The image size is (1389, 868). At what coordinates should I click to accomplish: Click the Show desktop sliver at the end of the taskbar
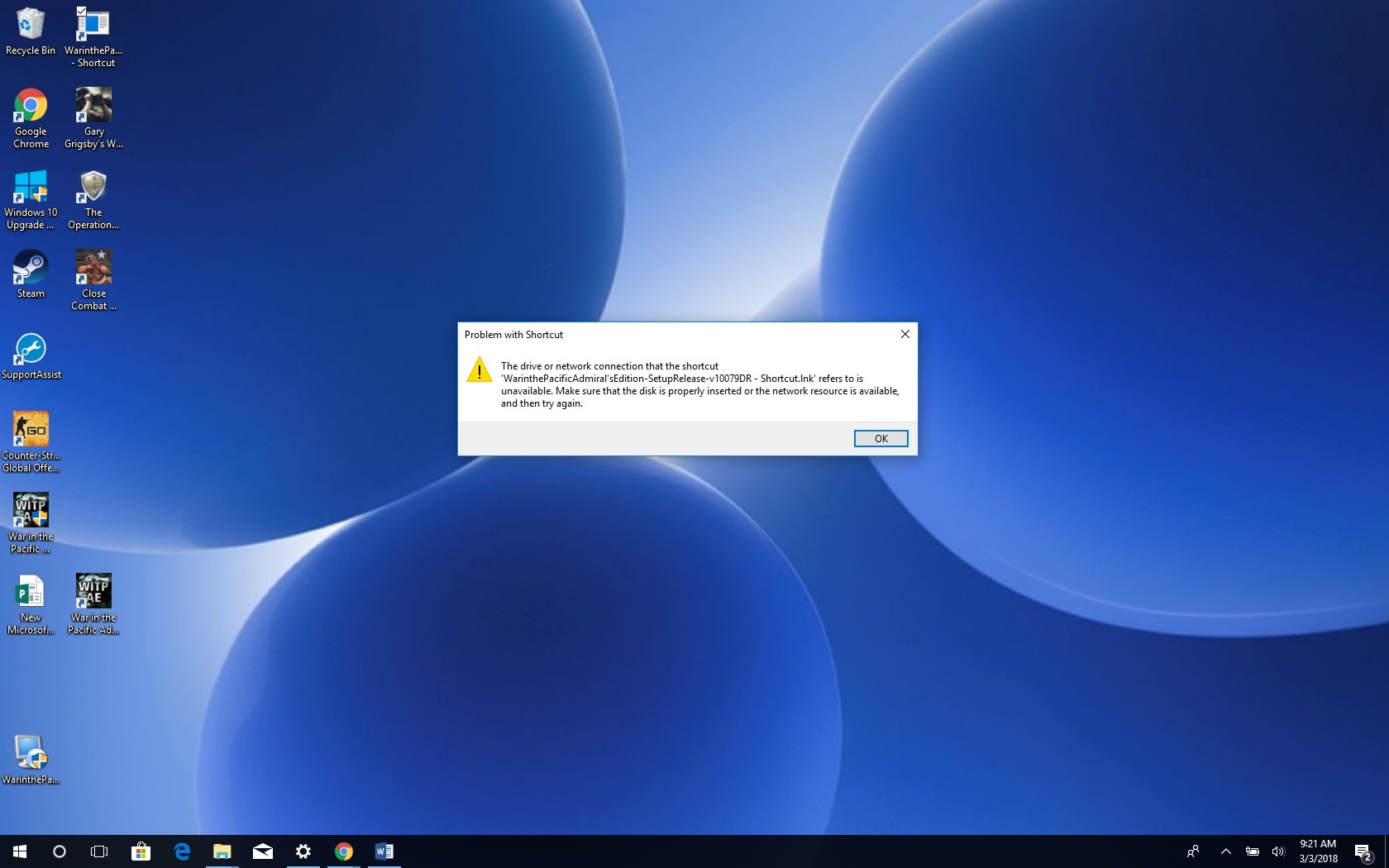1387,851
